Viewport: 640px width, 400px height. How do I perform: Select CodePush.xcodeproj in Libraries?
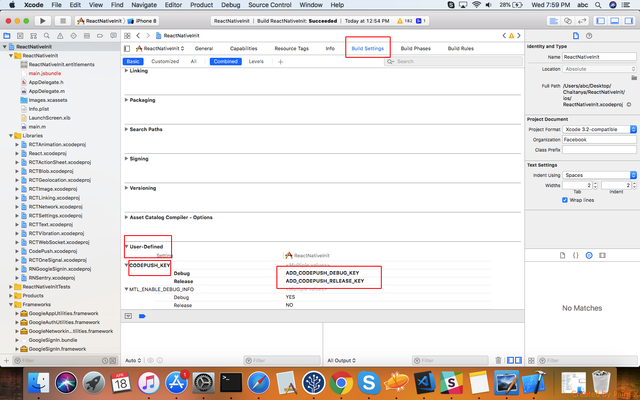click(x=53, y=251)
